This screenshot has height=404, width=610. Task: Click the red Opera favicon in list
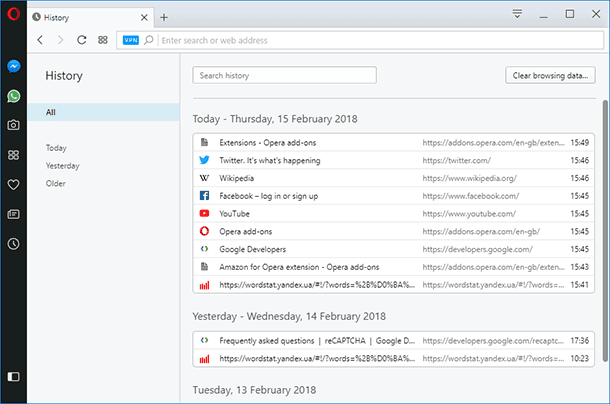pos(204,231)
